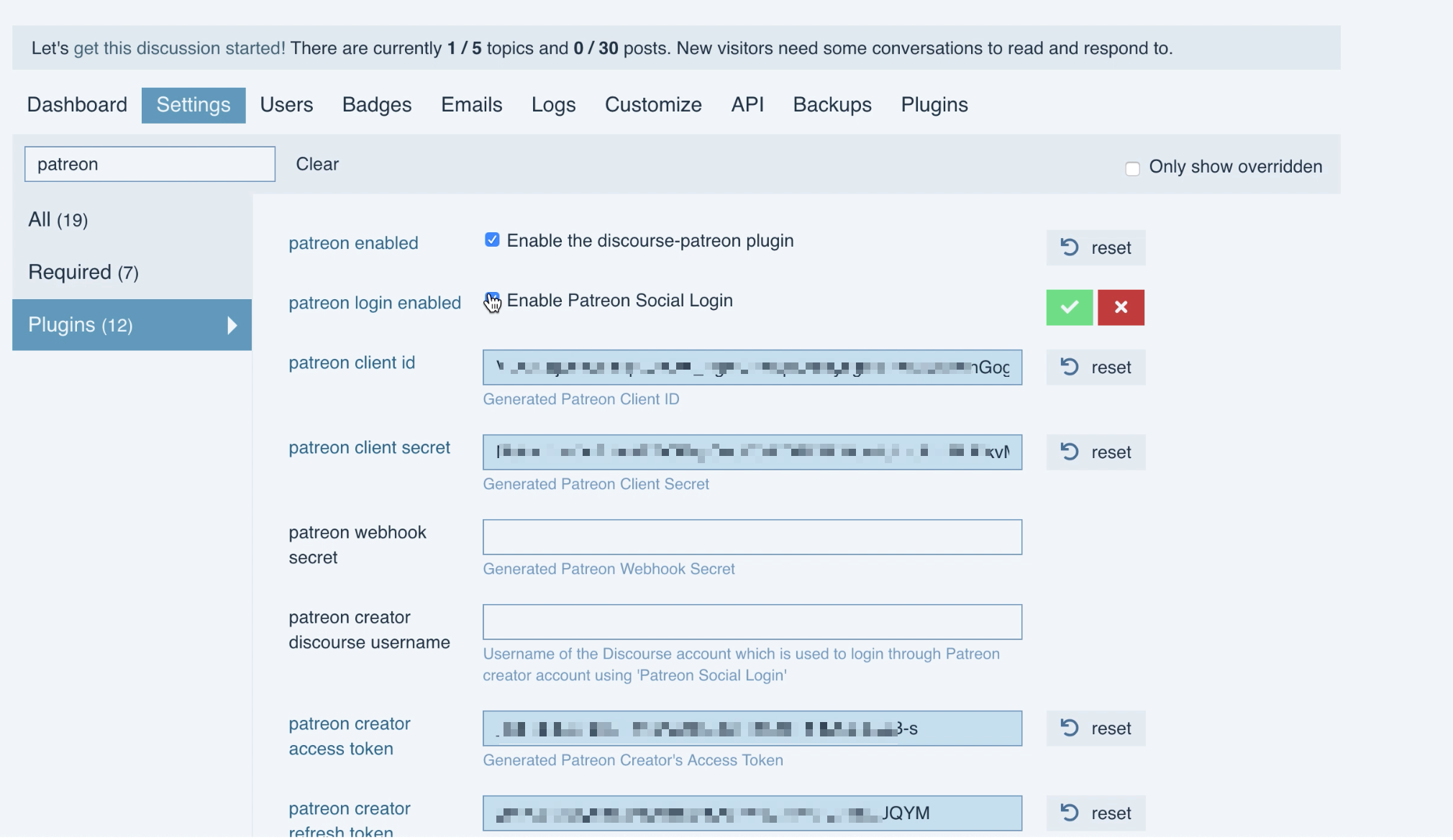The height and width of the screenshot is (840, 1453).
Task: Check the Only show overridden box
Action: pos(1132,168)
